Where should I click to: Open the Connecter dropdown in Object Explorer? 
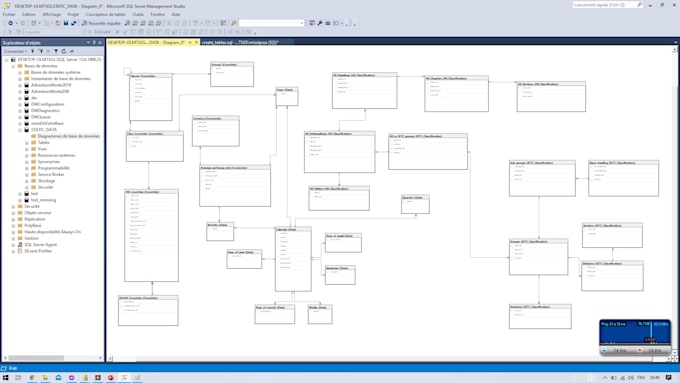click(x=16, y=51)
